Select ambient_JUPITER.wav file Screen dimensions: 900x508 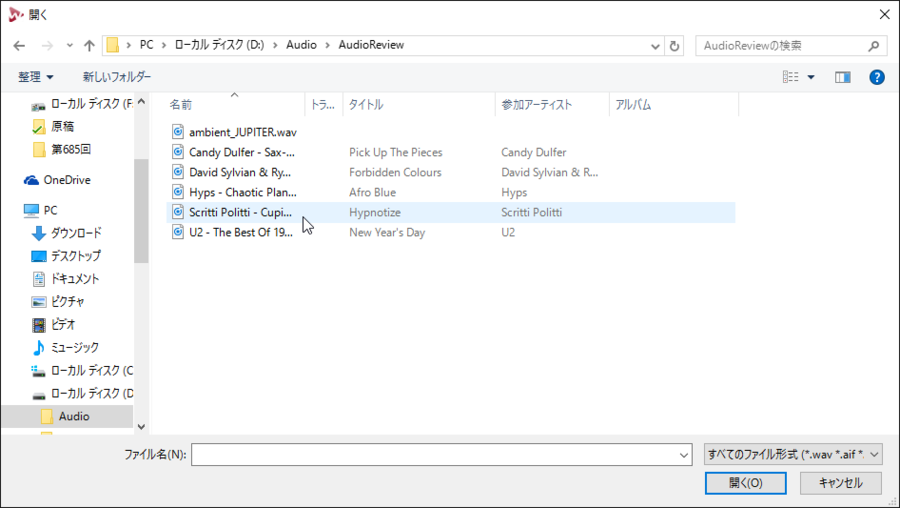point(243,132)
